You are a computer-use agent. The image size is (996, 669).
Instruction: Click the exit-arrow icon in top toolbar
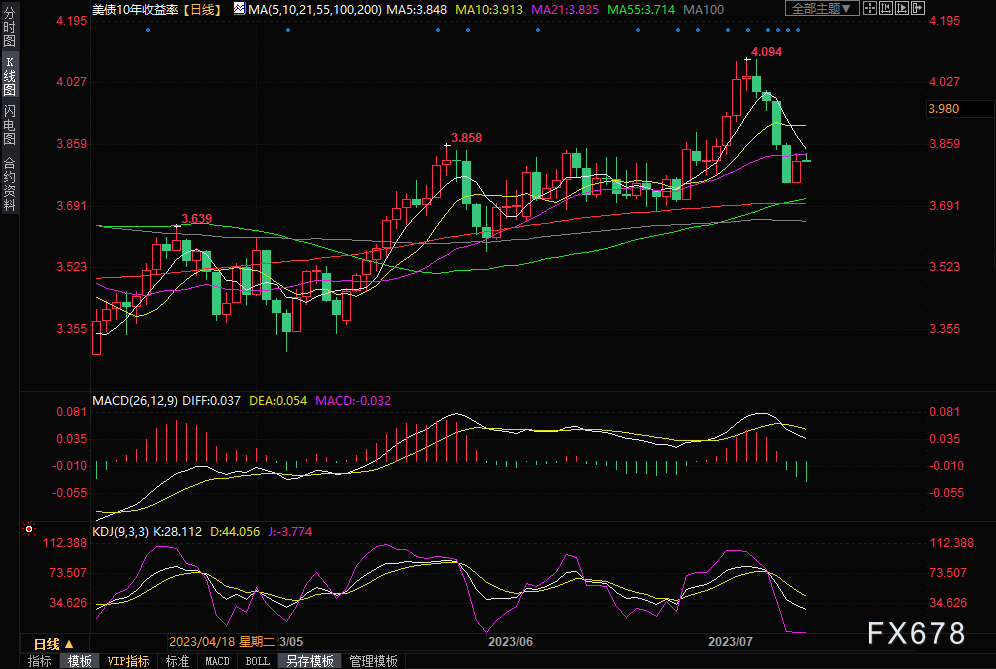[918, 8]
